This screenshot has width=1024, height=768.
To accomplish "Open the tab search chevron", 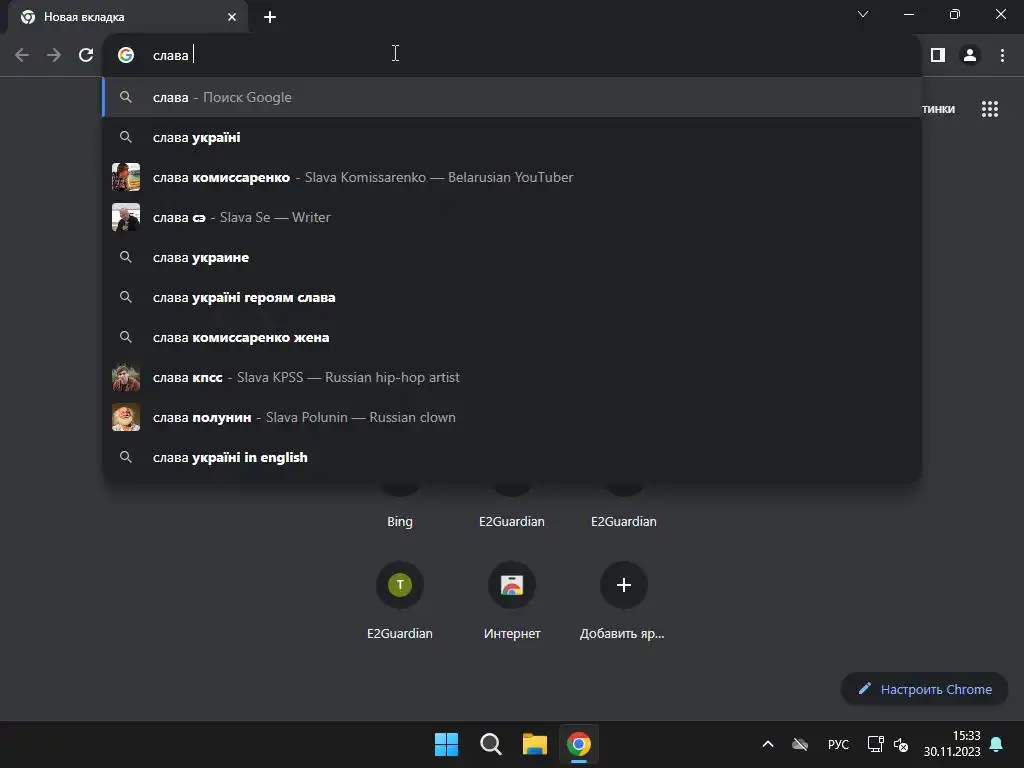I will coord(863,14).
